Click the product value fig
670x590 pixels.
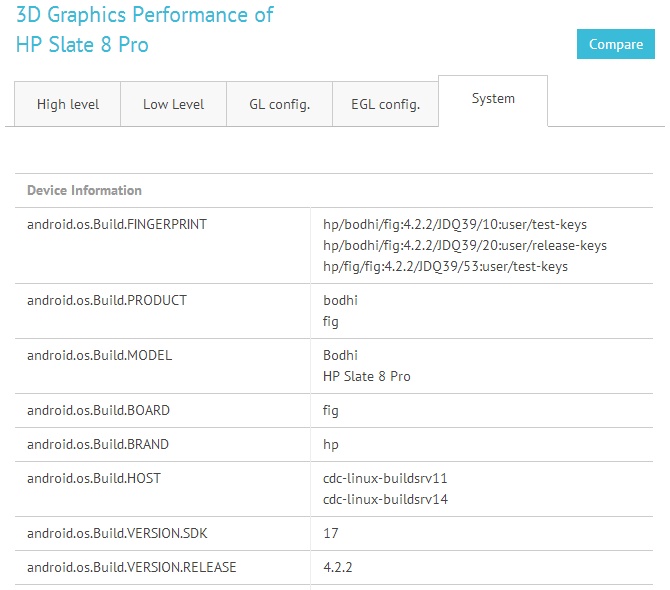(331, 321)
